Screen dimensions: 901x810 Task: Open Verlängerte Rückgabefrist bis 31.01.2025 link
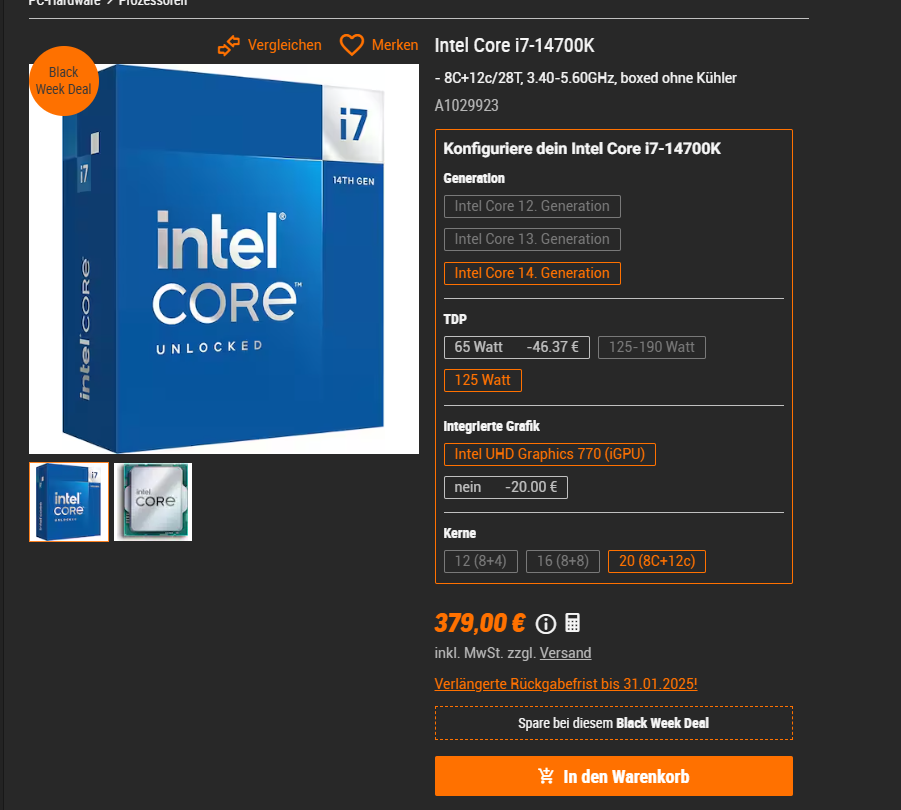566,684
